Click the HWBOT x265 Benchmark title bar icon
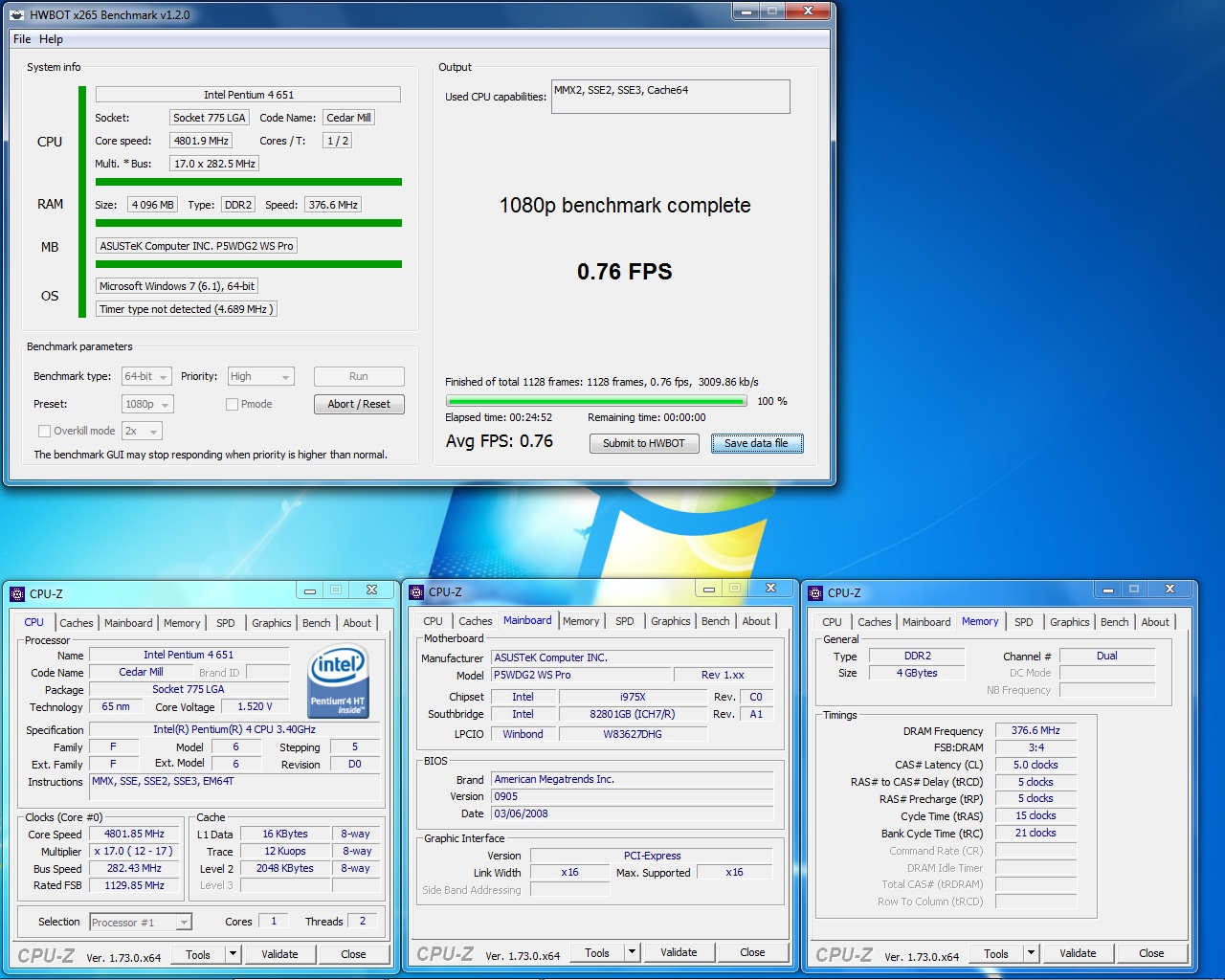Screen dimensions: 1225x980 coord(17,14)
